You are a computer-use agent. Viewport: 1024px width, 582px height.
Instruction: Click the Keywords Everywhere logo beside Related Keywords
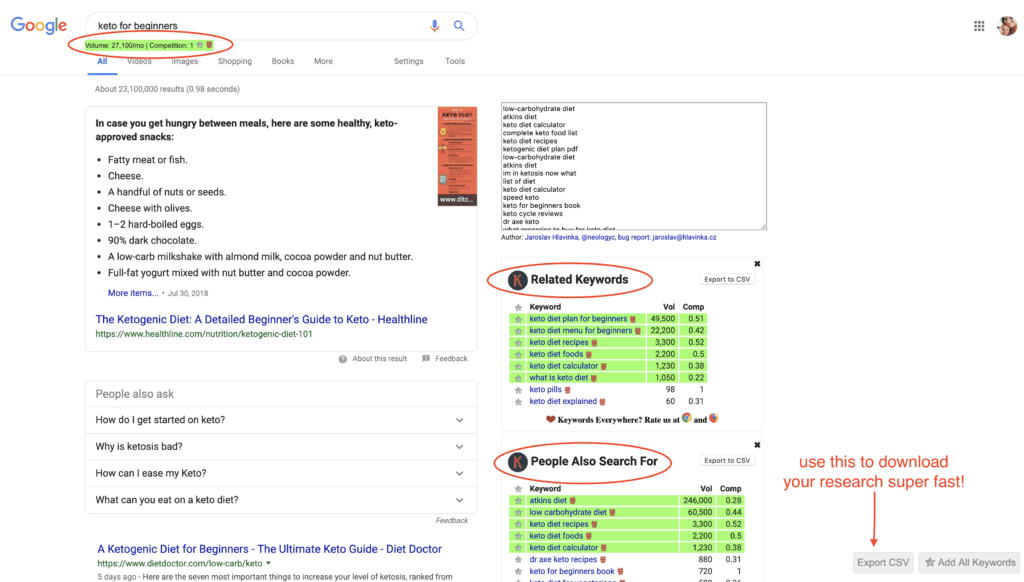tap(517, 280)
